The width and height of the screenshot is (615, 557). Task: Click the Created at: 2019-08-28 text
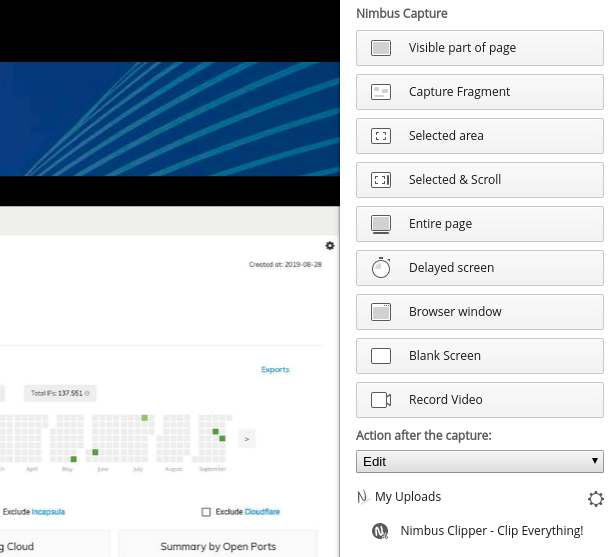click(285, 264)
